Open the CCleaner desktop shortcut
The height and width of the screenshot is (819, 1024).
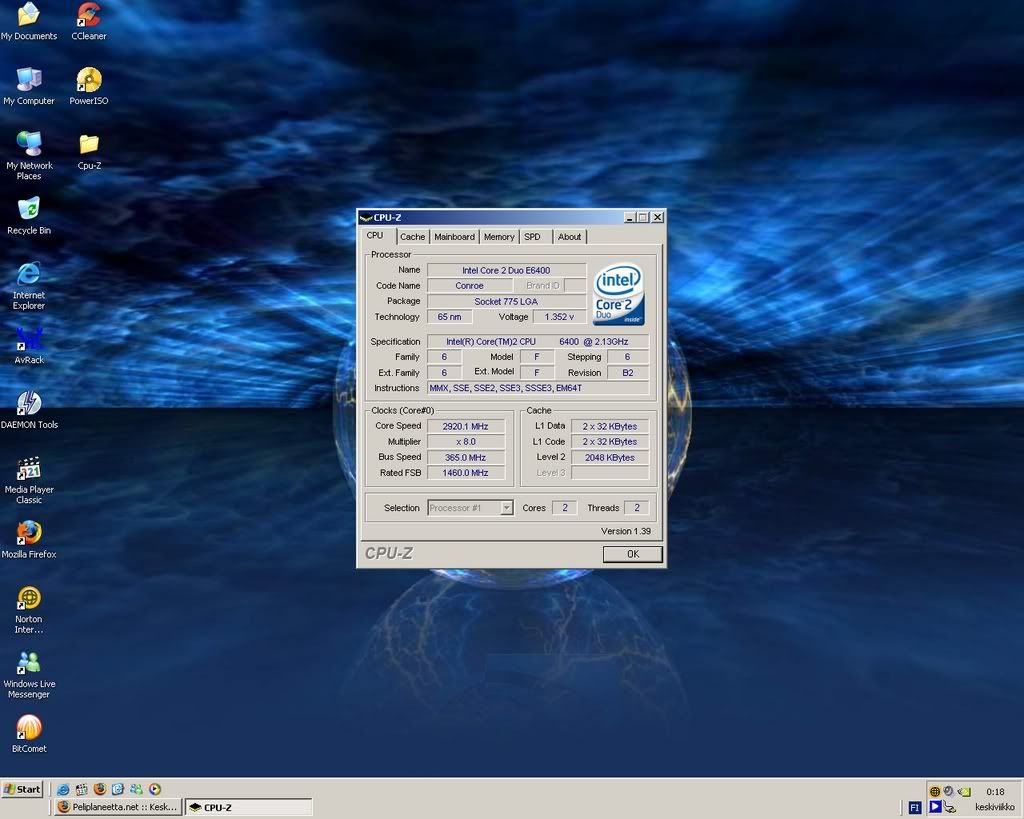pos(89,16)
